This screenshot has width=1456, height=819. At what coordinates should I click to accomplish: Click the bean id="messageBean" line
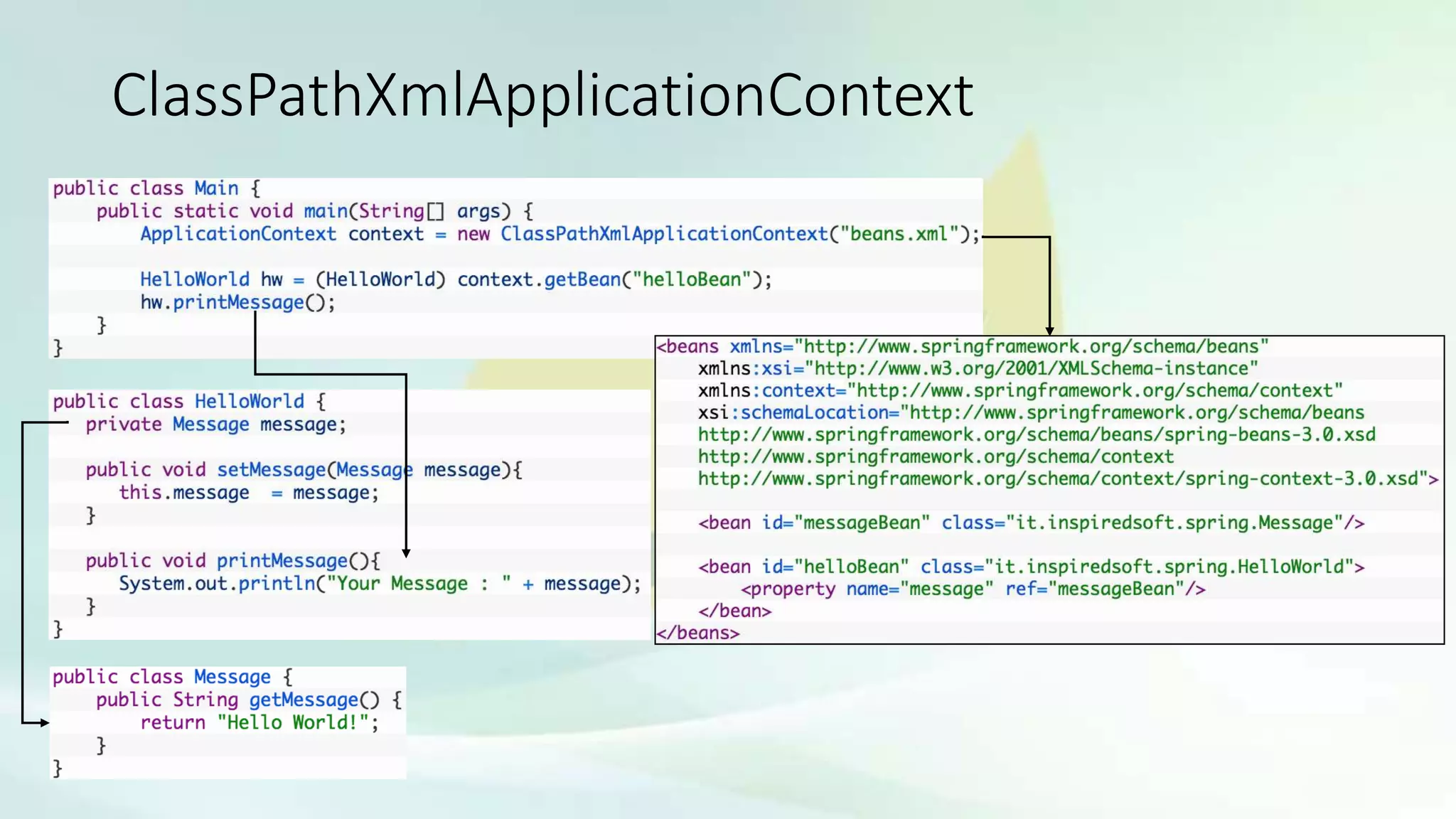click(x=1031, y=523)
